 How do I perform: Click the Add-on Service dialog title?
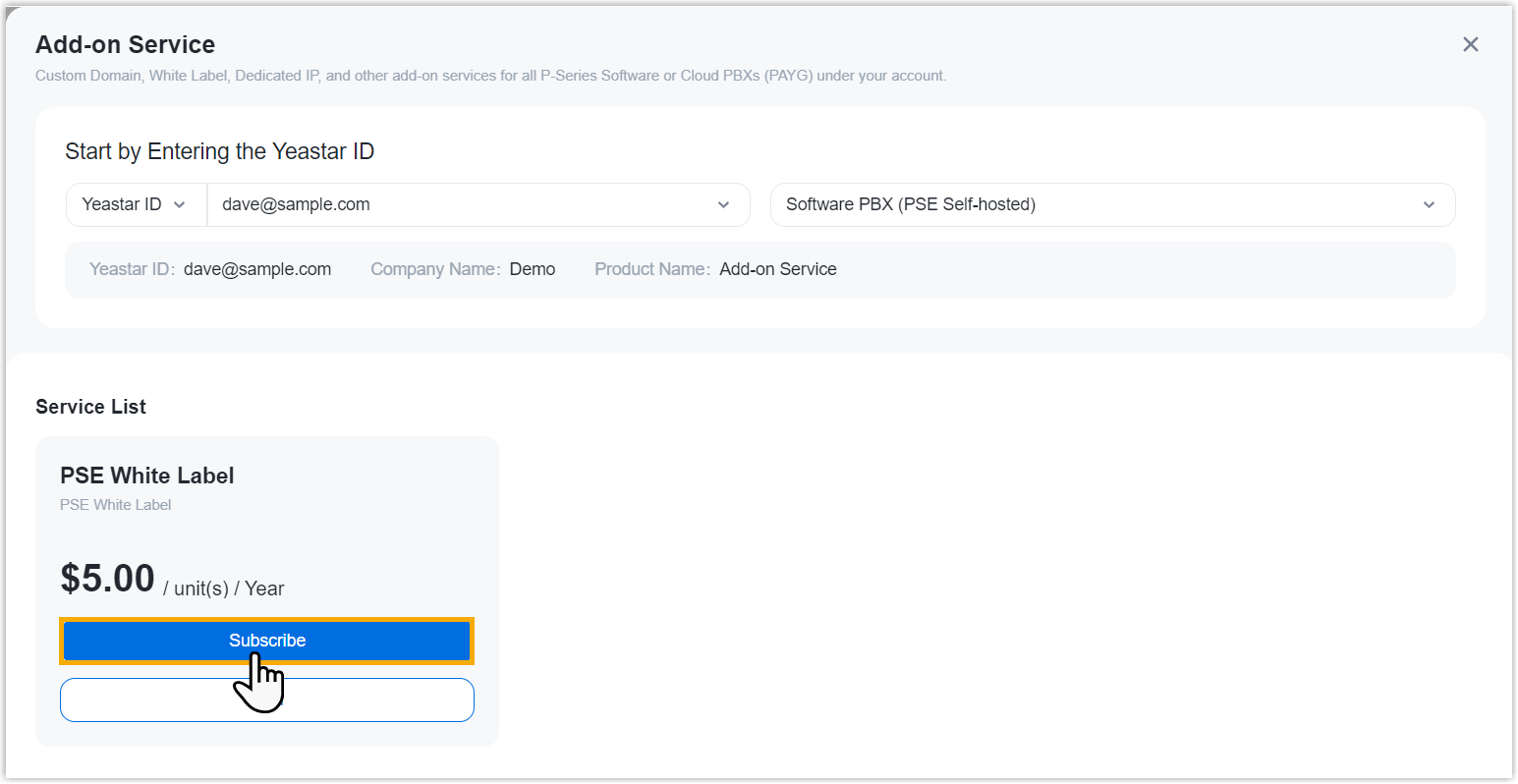coord(126,44)
